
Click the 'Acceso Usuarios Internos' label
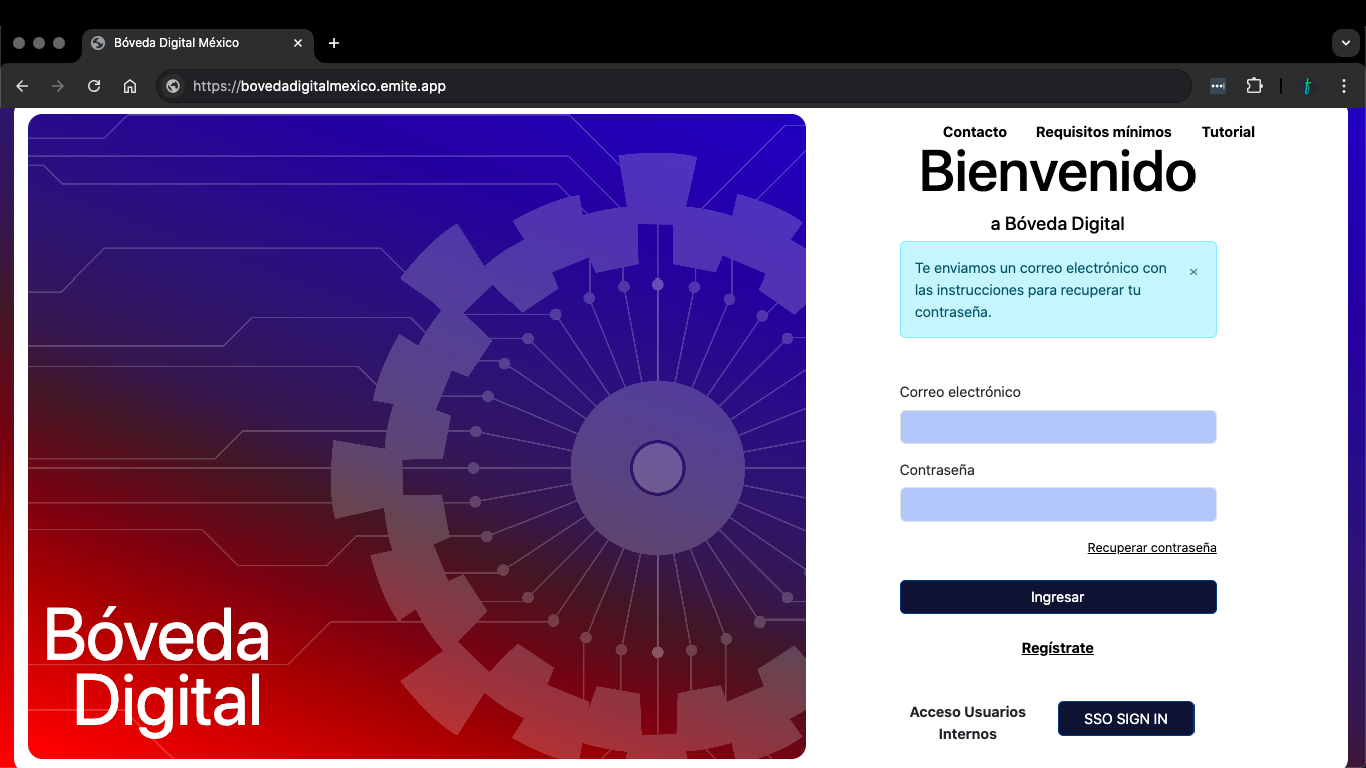(968, 723)
